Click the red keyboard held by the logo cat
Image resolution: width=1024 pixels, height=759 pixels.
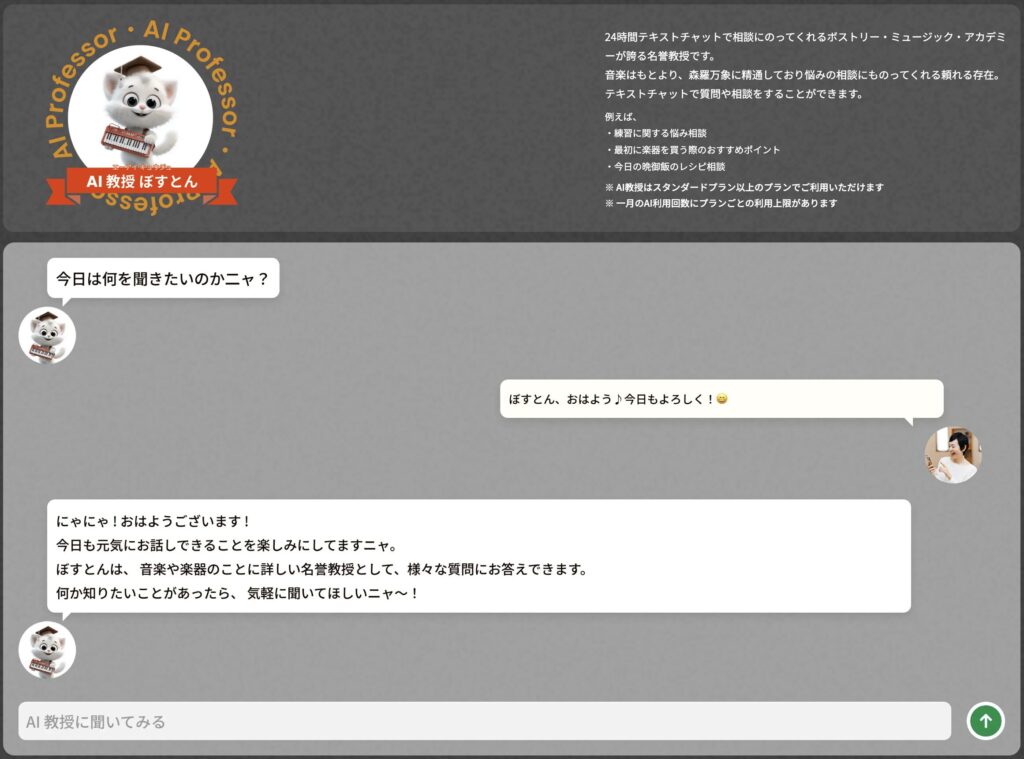pos(127,139)
